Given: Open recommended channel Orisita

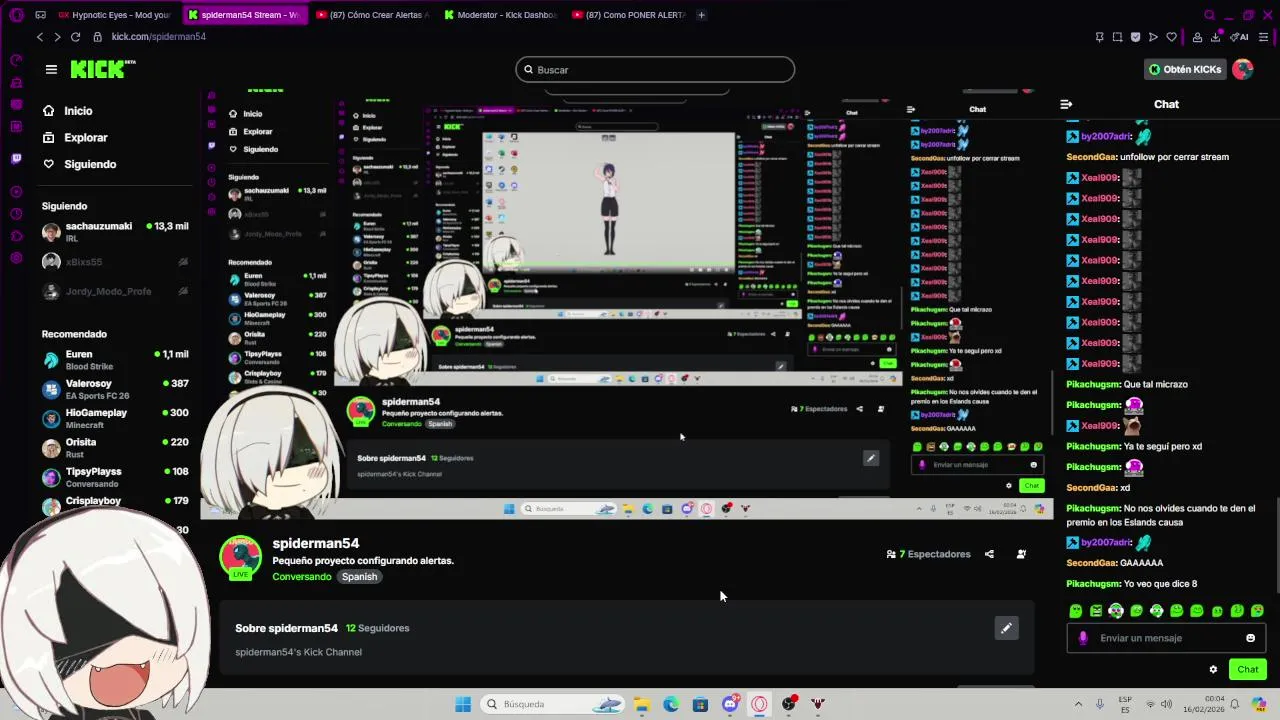Looking at the screenshot, I should tap(115, 447).
